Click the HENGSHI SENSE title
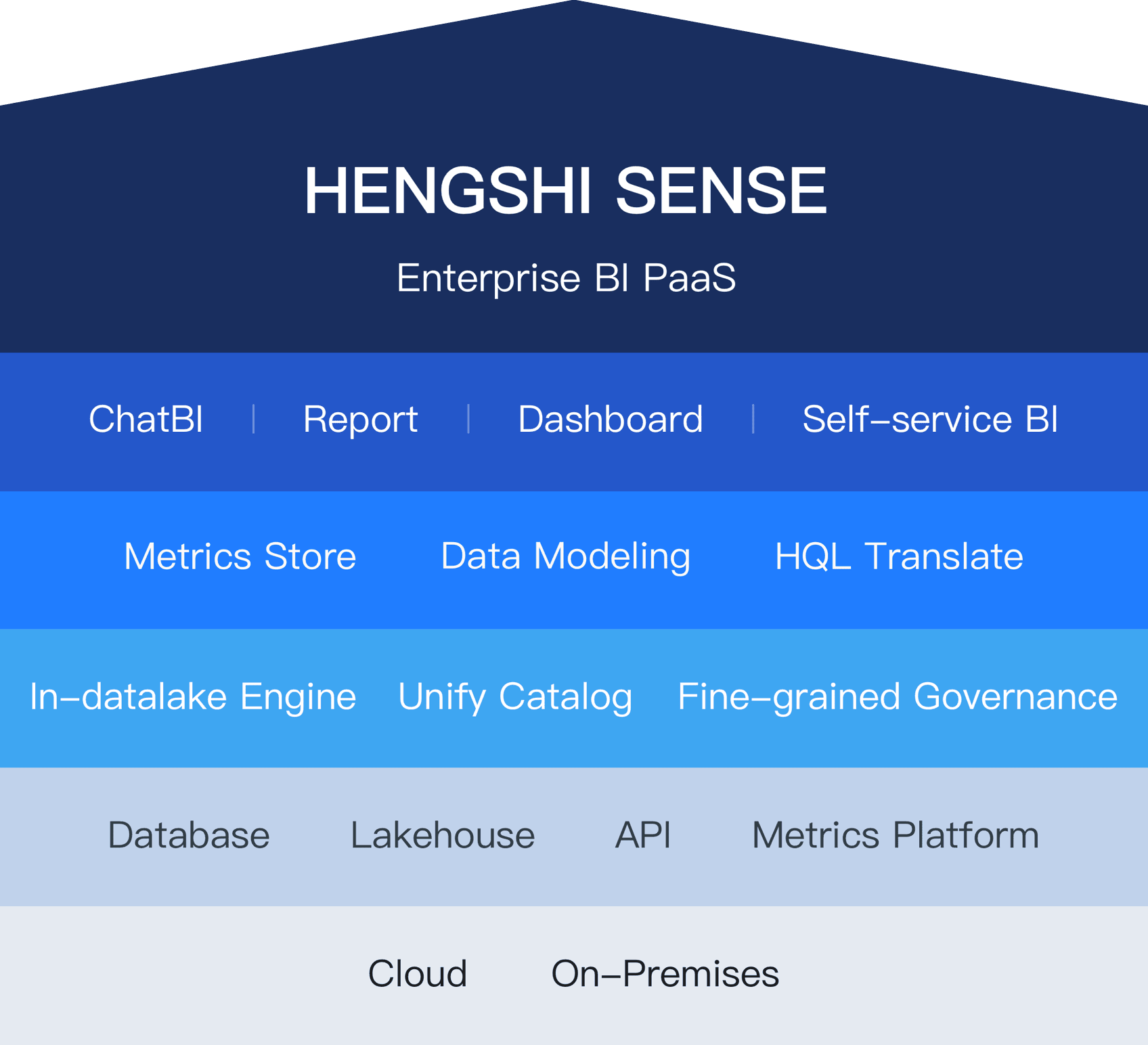 (565, 191)
